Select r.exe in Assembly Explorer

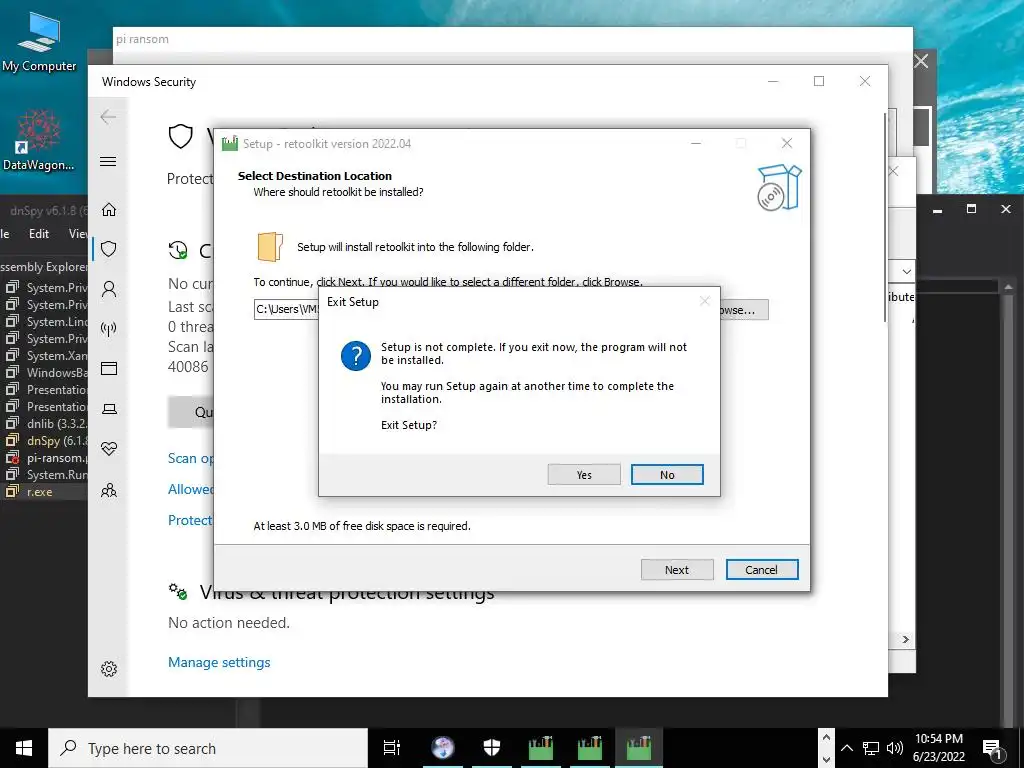(x=39, y=492)
